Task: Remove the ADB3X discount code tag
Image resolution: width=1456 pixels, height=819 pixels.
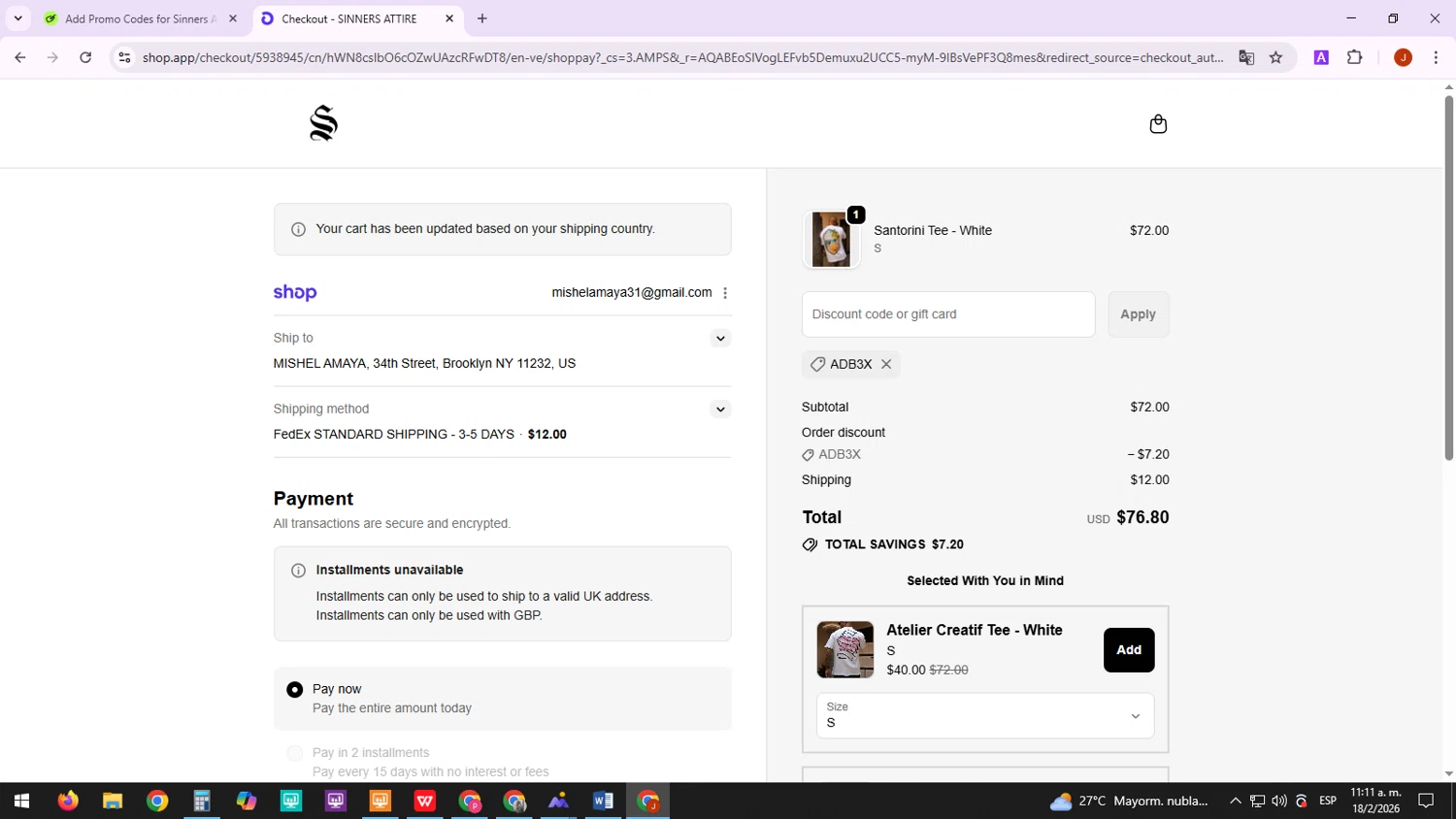Action: tap(886, 364)
